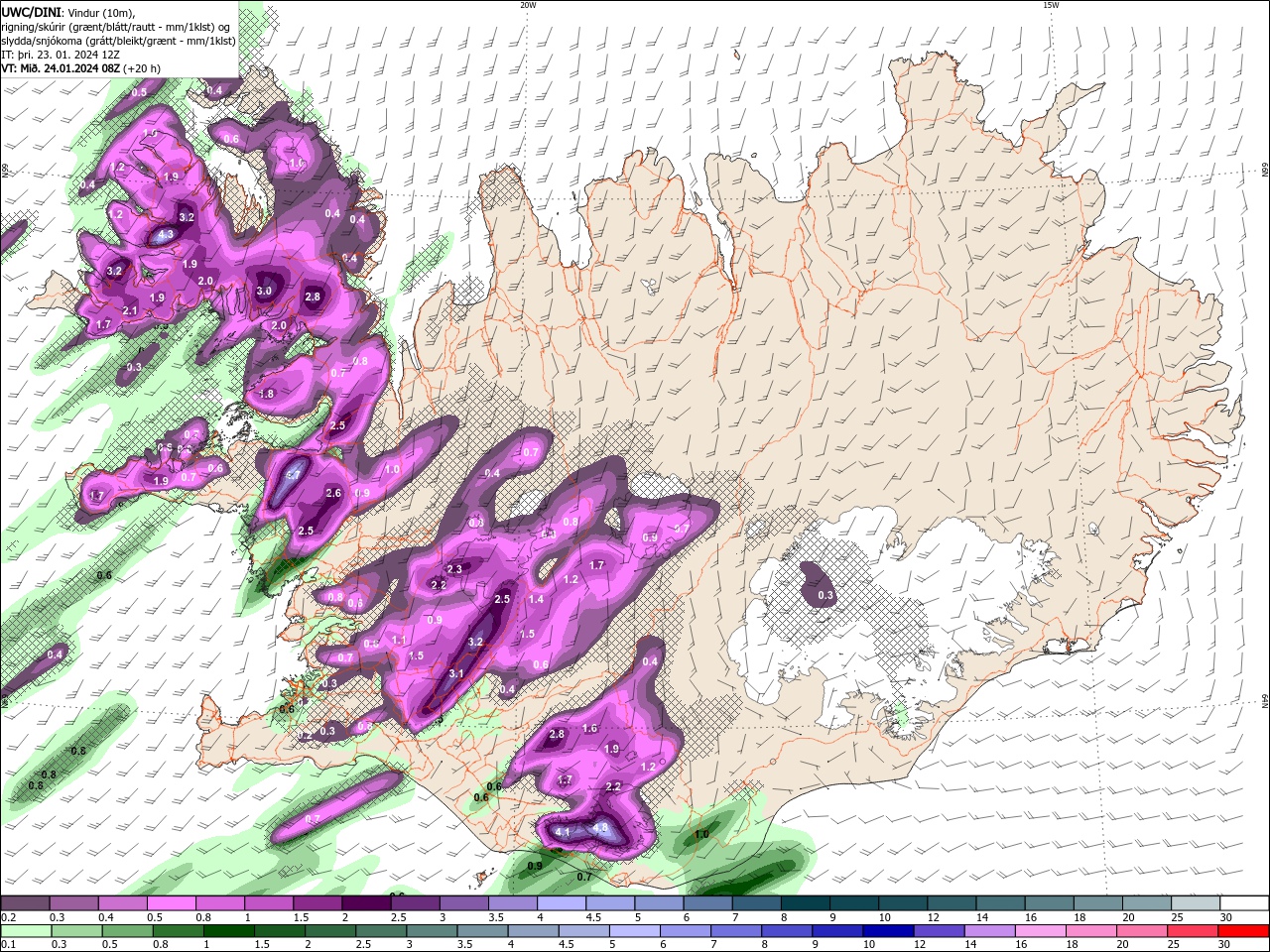Click the 2.1 snowfall value label
Image resolution: width=1270 pixels, height=952 pixels.
tap(130, 311)
